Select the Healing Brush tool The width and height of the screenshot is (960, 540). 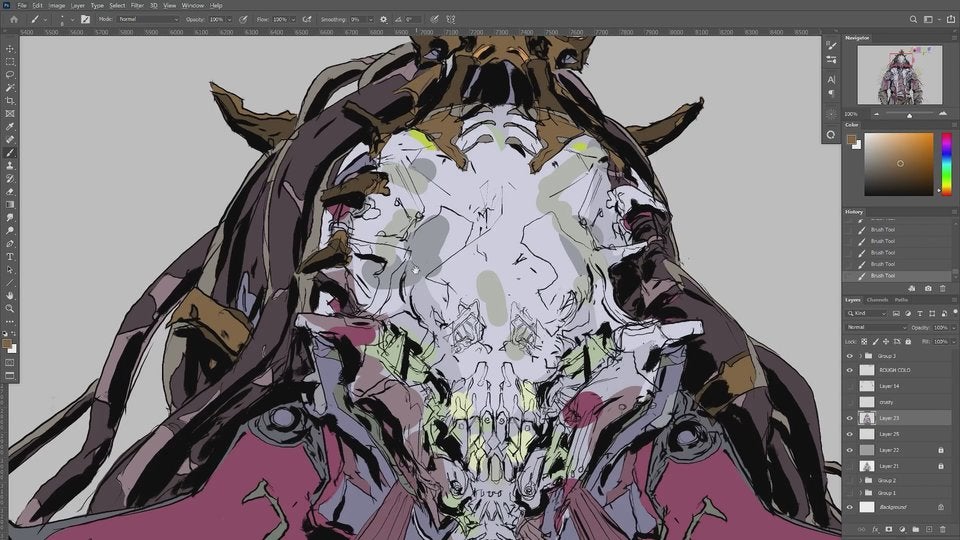click(x=10, y=140)
